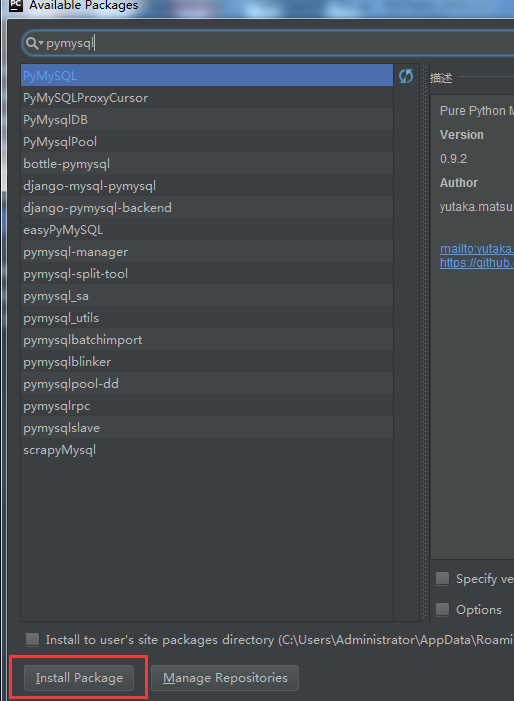Open the search history magnifier dropdown

pyautogui.click(x=34, y=43)
